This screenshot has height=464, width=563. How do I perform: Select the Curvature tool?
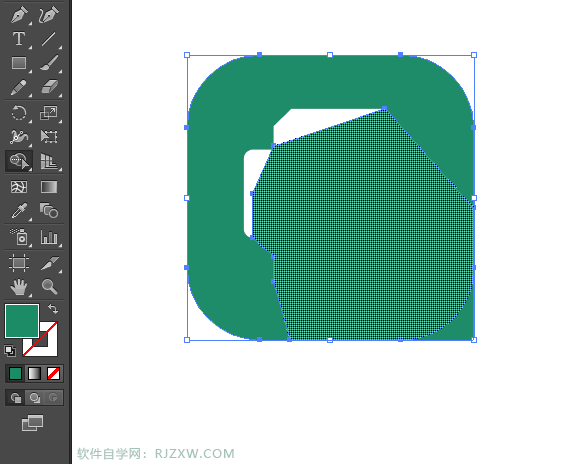pyautogui.click(x=48, y=15)
